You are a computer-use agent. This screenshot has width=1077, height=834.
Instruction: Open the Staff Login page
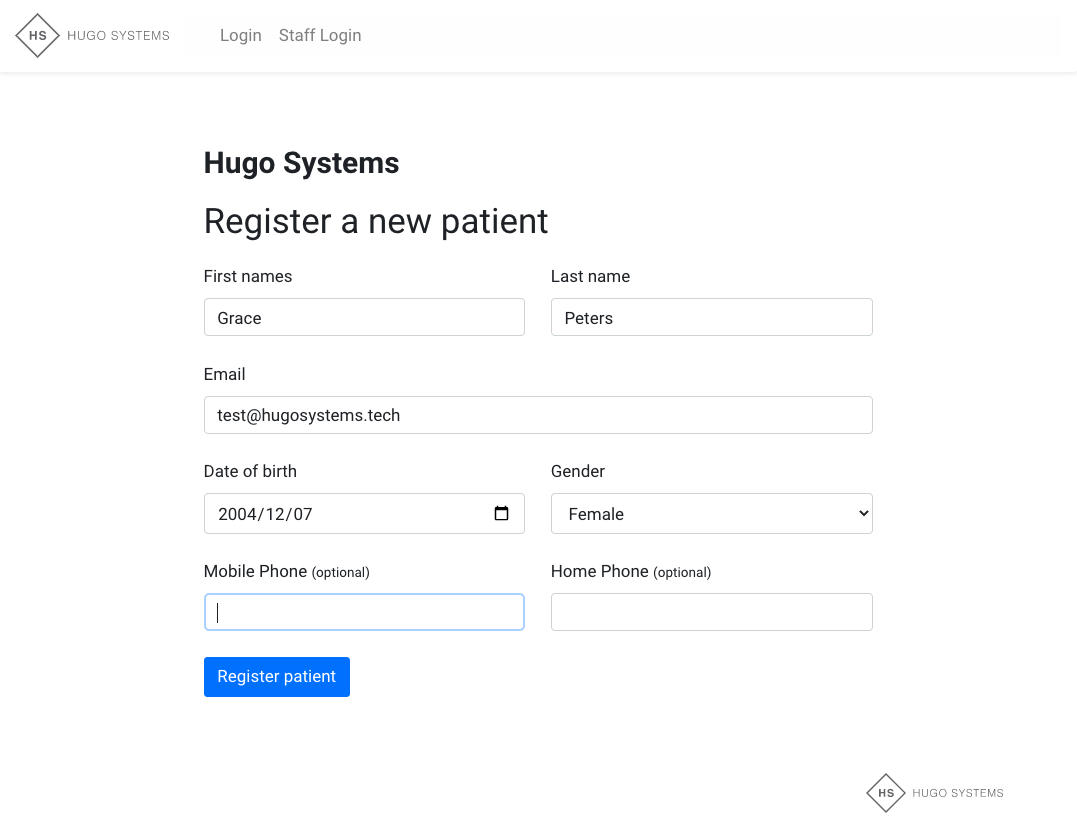click(319, 35)
